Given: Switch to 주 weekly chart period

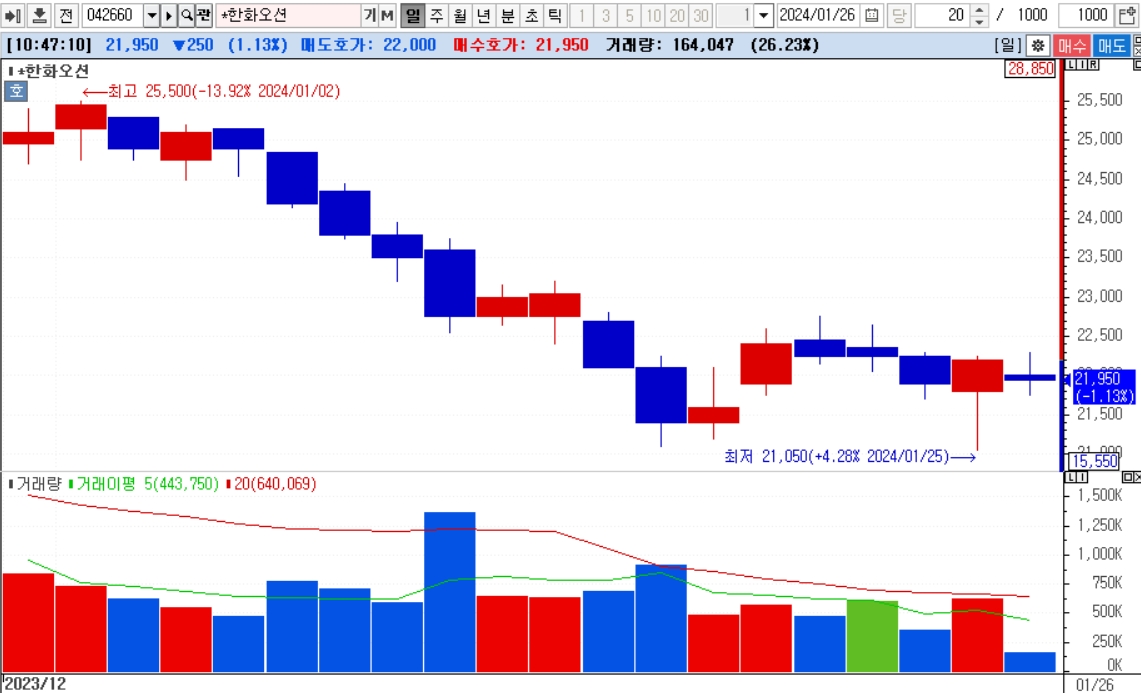Looking at the screenshot, I should pyautogui.click(x=437, y=15).
